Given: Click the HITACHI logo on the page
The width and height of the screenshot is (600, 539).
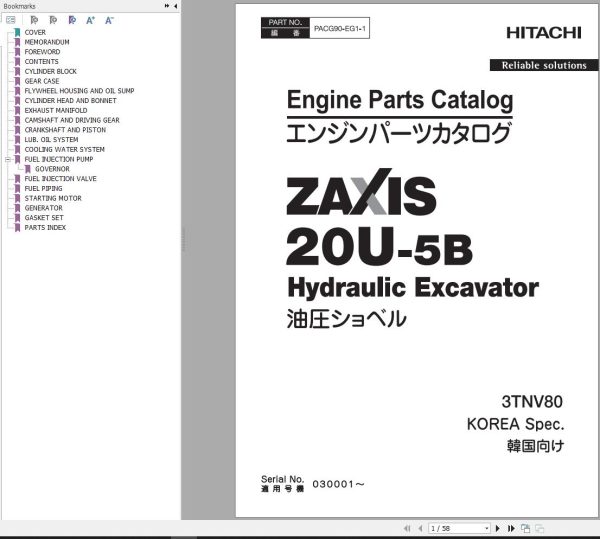Looking at the screenshot, I should 544,33.
